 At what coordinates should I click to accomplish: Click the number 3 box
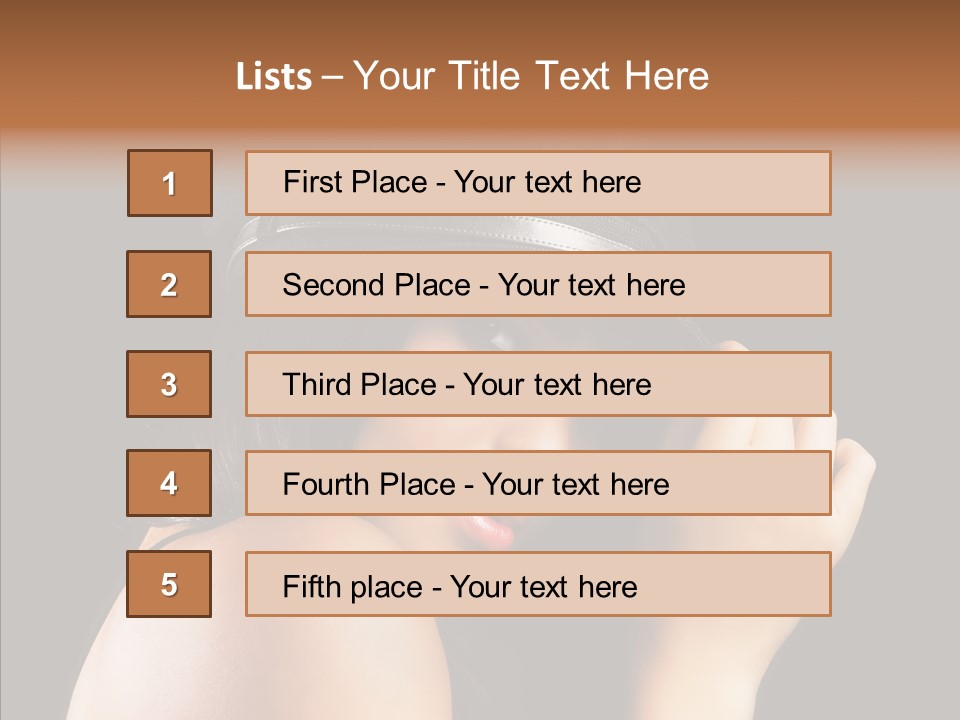169,384
